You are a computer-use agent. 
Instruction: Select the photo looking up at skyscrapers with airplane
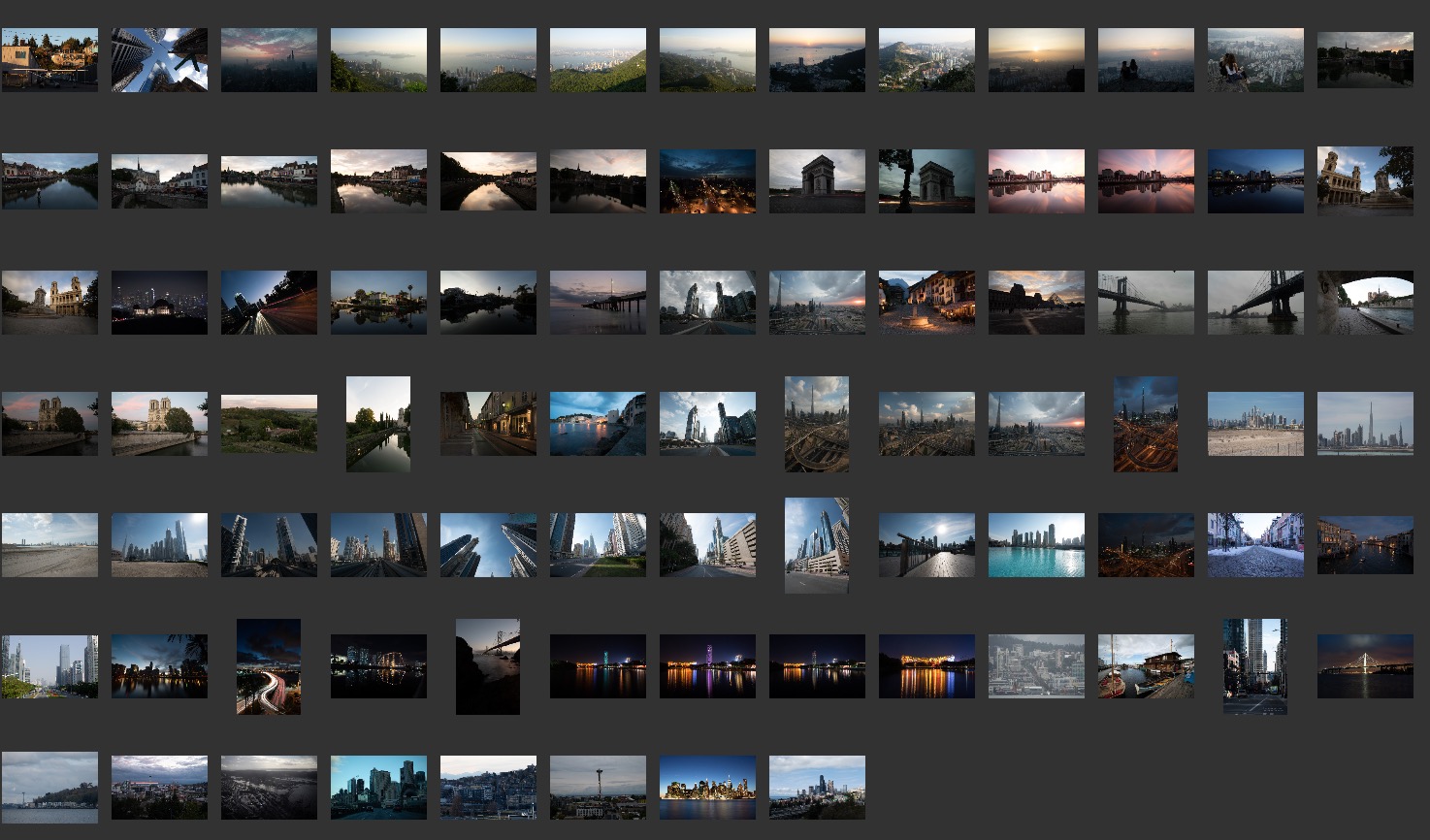pyautogui.click(x=159, y=60)
